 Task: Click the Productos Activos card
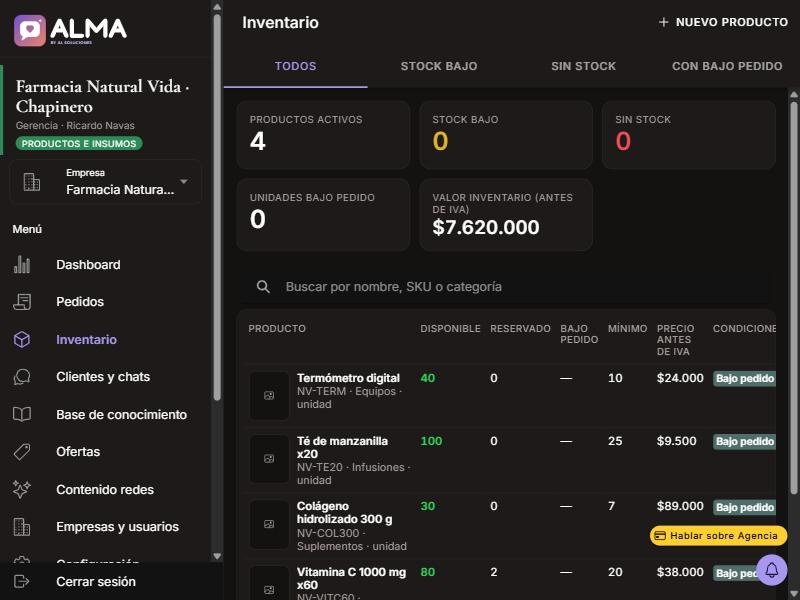pyautogui.click(x=323, y=135)
